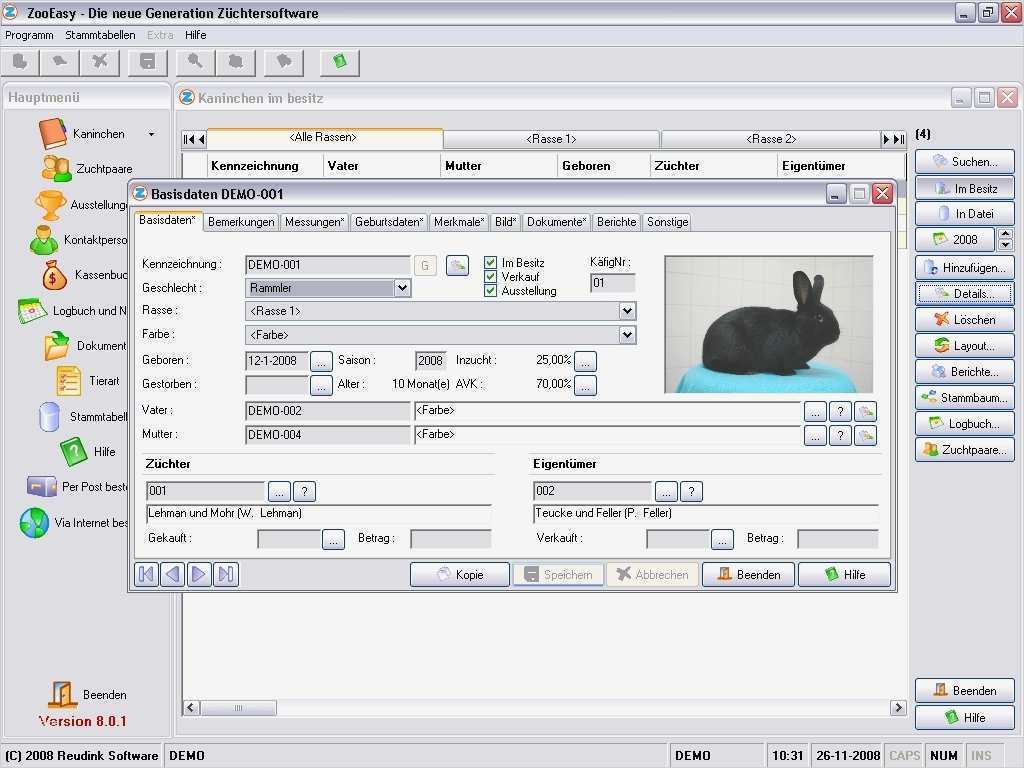
Task: Jump to last record navigation arrow
Action: (x=226, y=574)
